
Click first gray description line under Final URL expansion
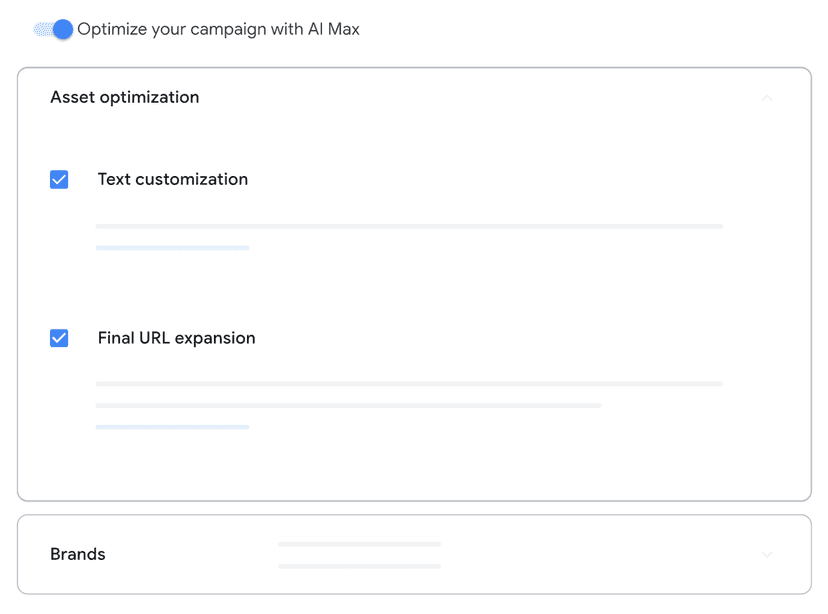click(409, 384)
